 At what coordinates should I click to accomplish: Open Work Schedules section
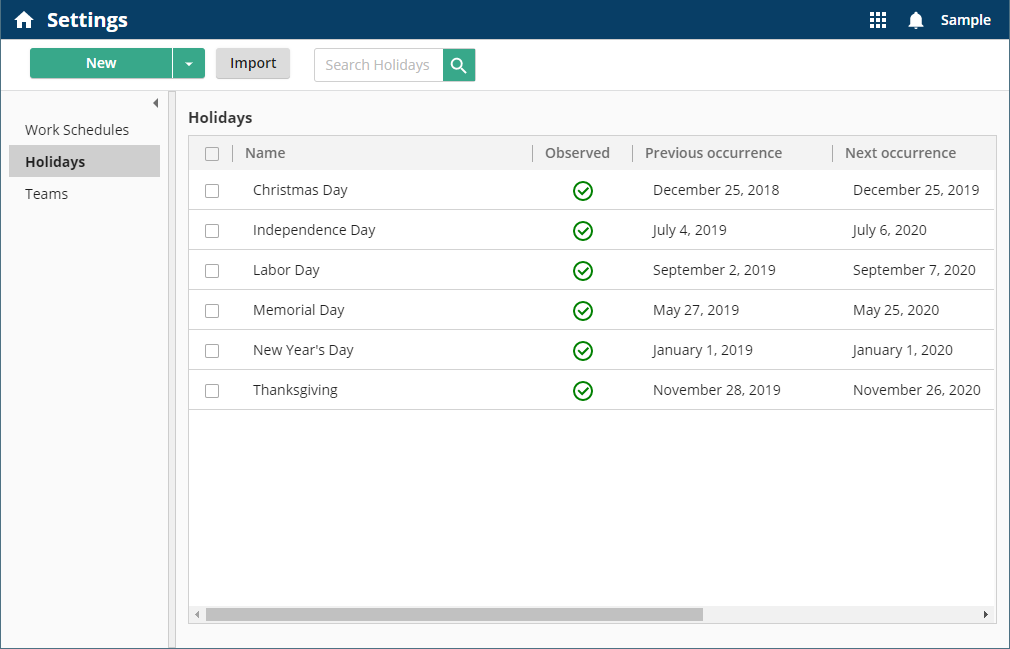click(77, 130)
